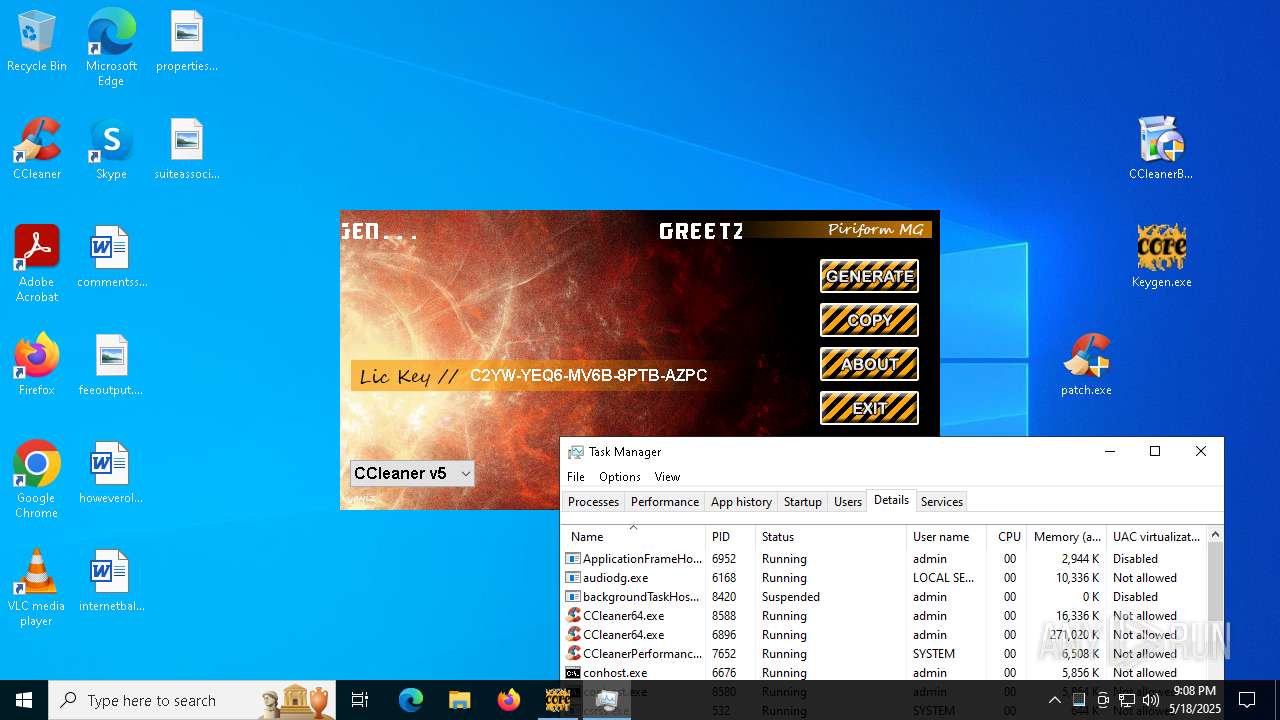
Task: Switch to the Services tab
Action: [942, 502]
